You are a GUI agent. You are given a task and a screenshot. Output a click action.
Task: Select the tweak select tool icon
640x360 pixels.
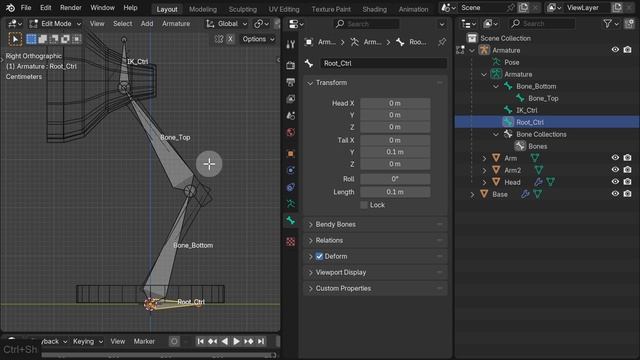click(15, 39)
